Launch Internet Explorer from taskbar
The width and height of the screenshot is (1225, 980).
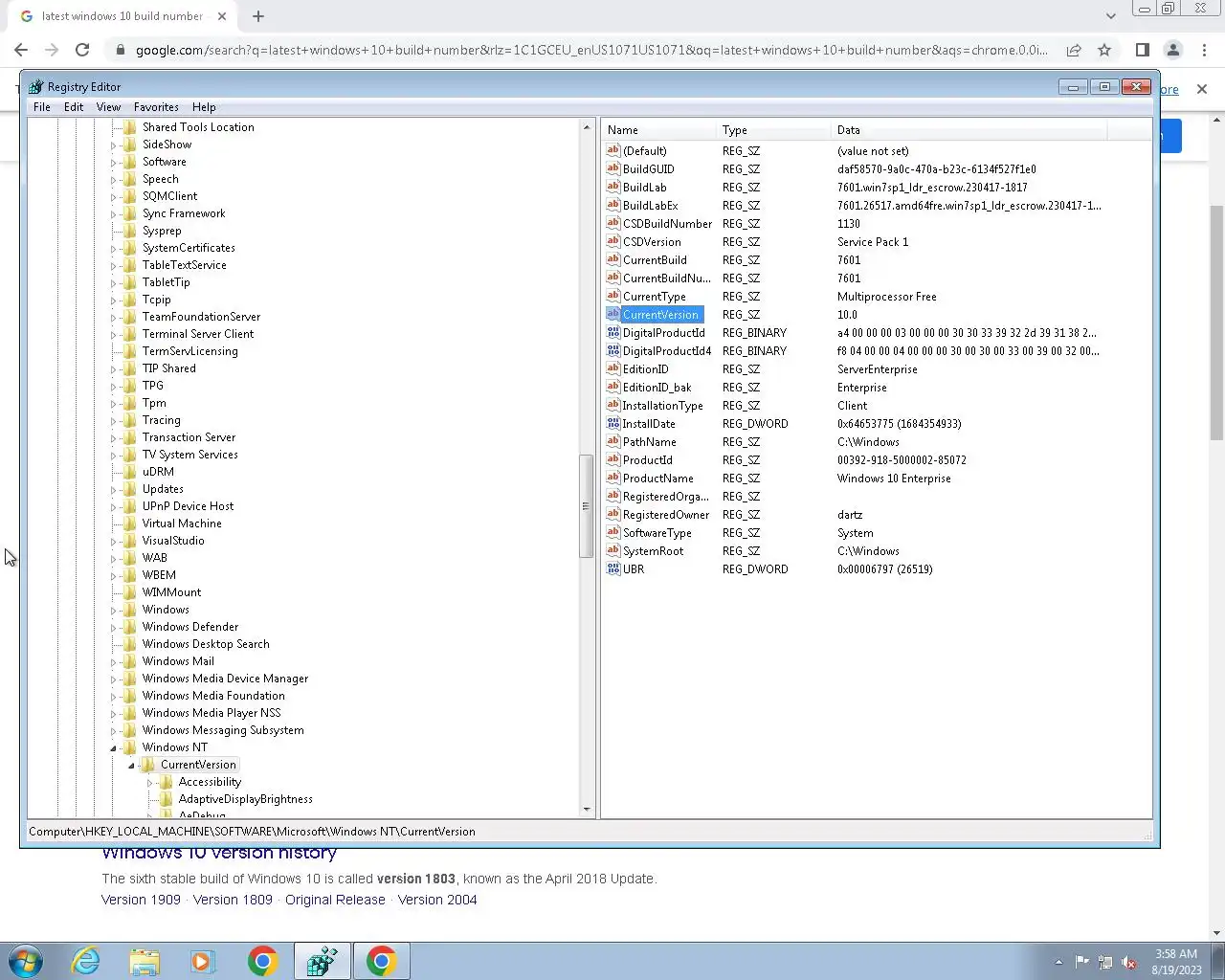(86, 961)
